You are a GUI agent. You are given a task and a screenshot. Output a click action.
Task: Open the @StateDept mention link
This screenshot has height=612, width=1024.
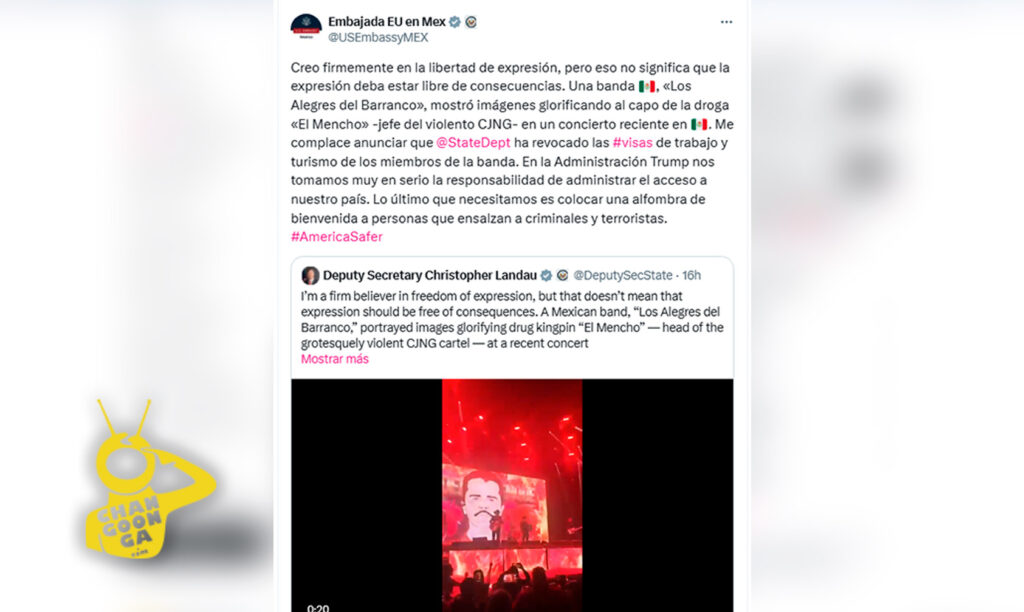473,142
